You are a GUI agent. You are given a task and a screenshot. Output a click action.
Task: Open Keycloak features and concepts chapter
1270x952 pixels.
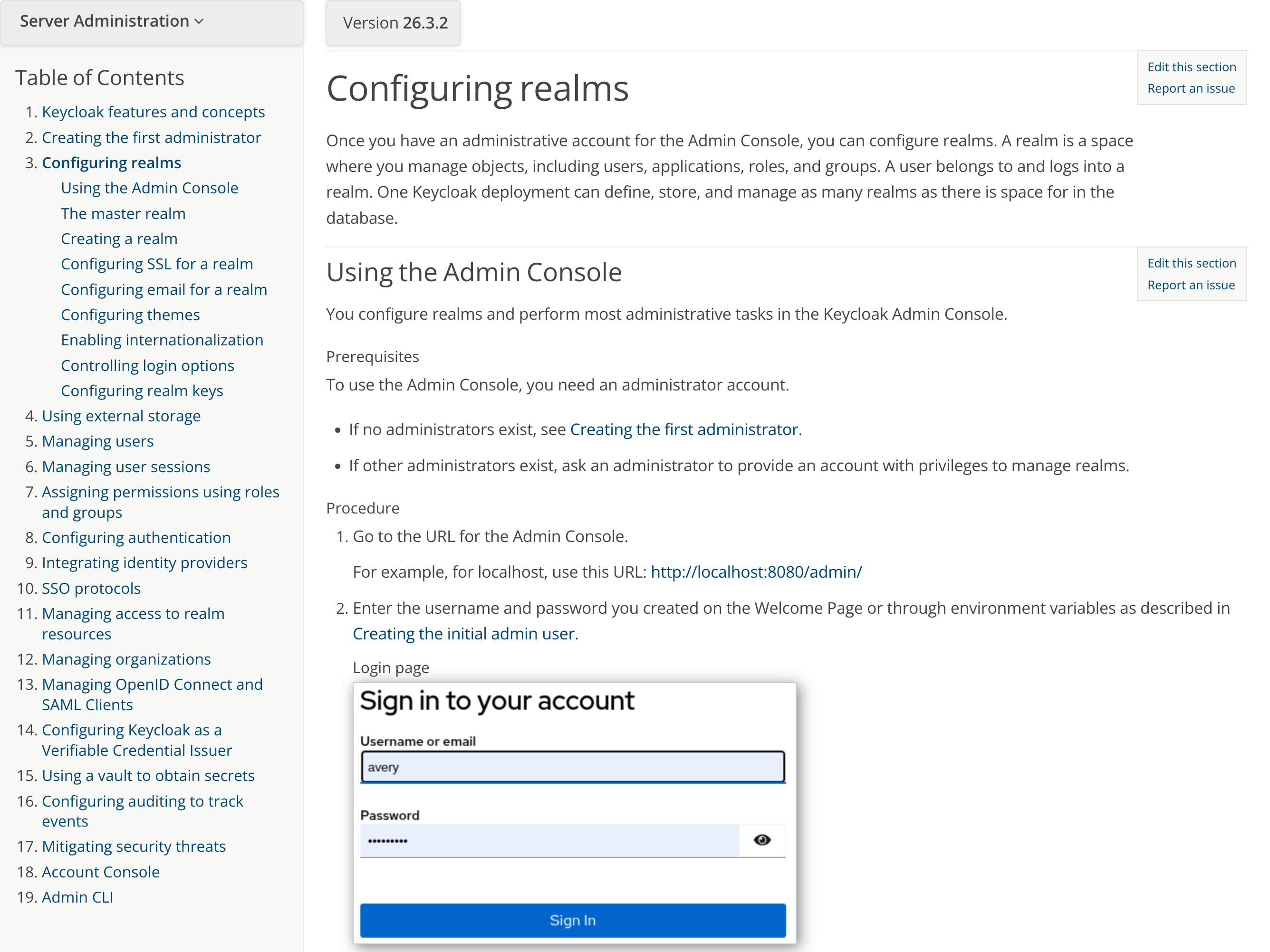(x=154, y=112)
